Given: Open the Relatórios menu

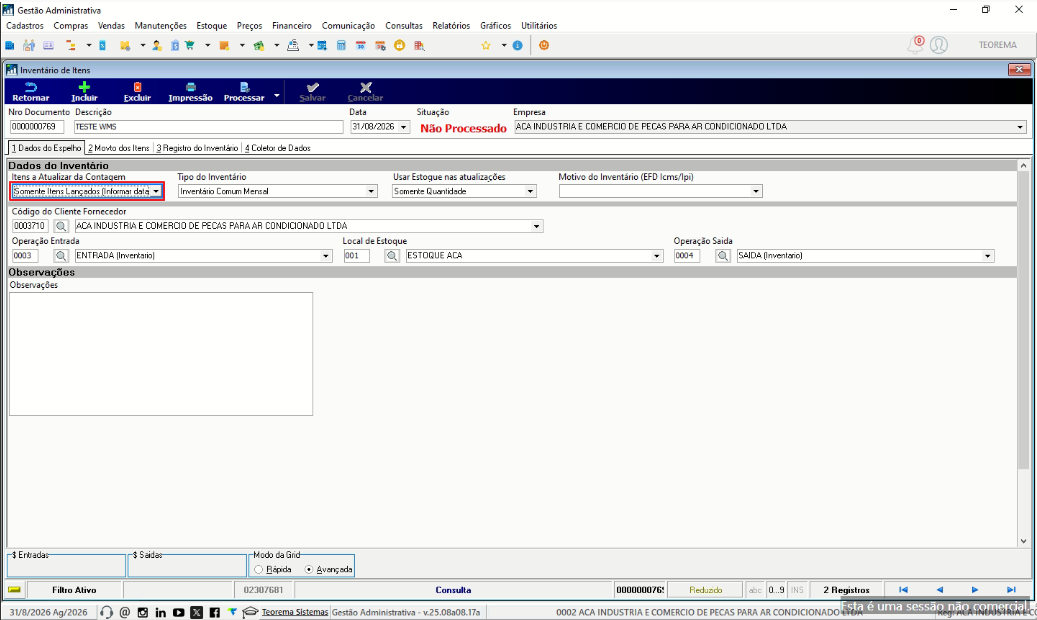Looking at the screenshot, I should point(451,26).
